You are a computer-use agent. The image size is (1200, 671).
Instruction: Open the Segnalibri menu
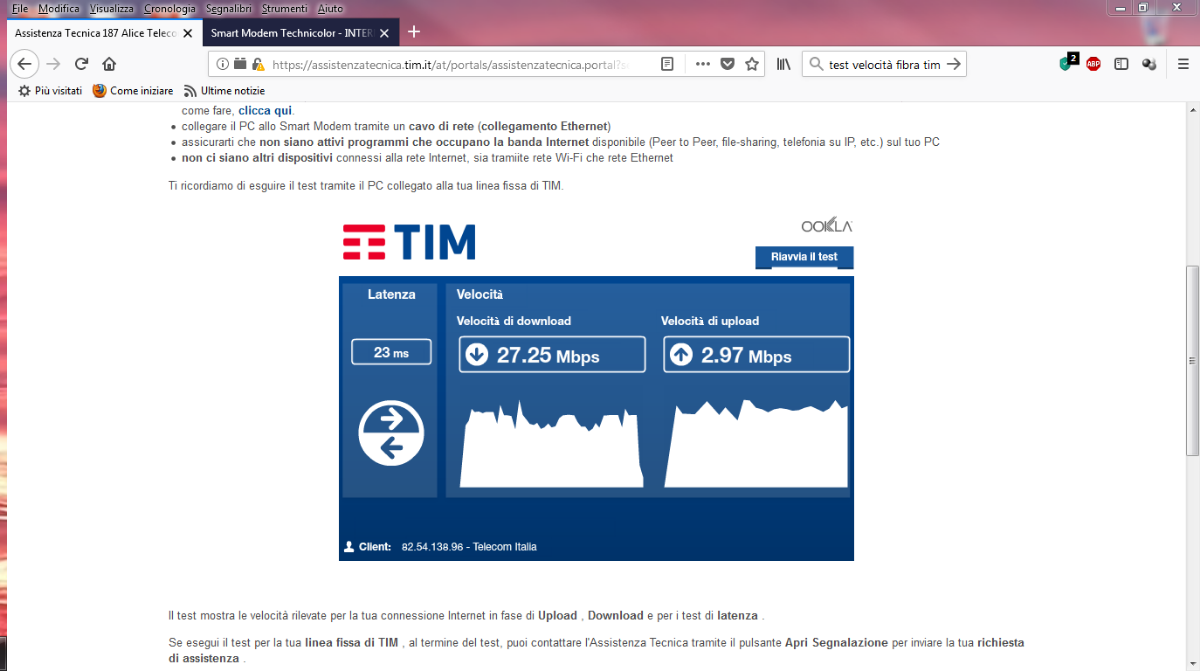click(229, 7)
